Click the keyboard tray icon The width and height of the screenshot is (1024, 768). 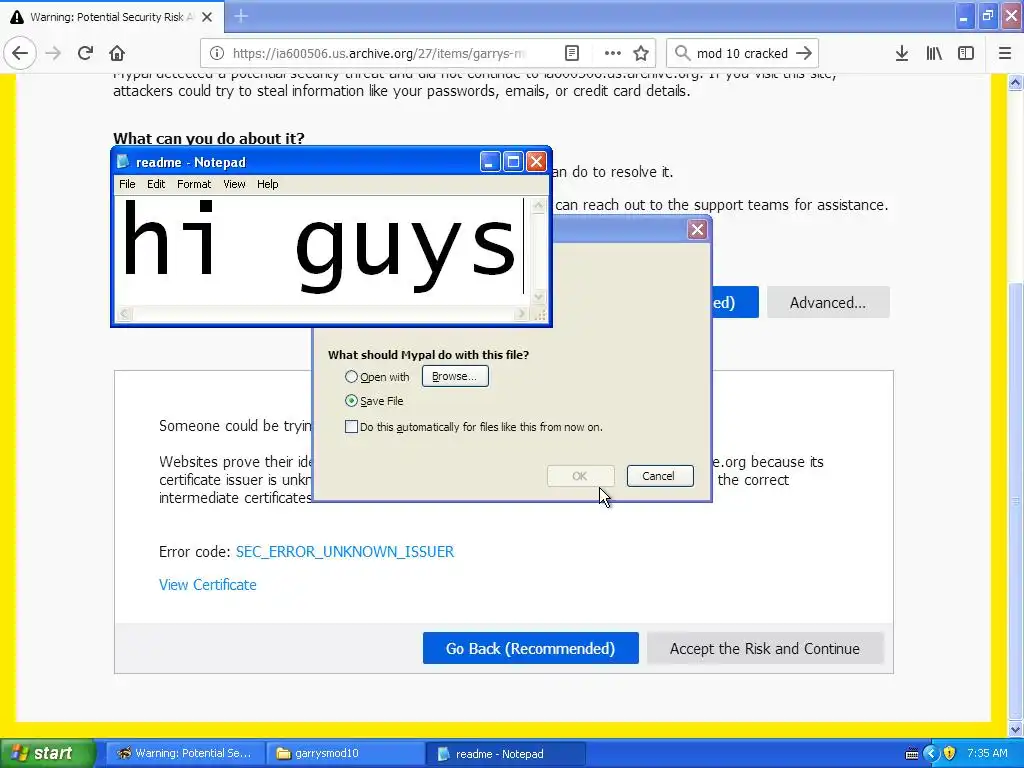pyautogui.click(x=912, y=754)
